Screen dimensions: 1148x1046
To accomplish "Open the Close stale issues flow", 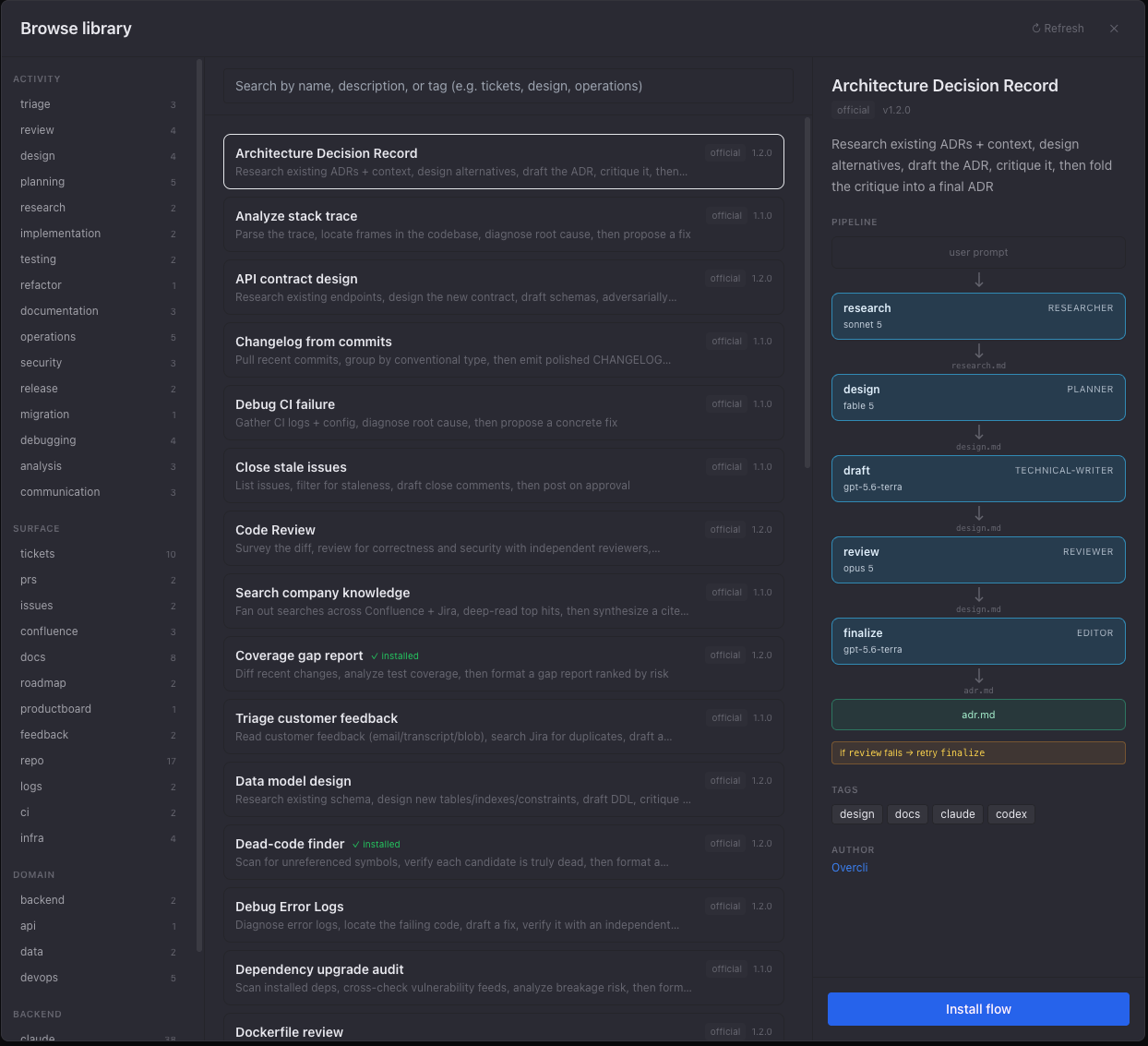I will [x=504, y=475].
